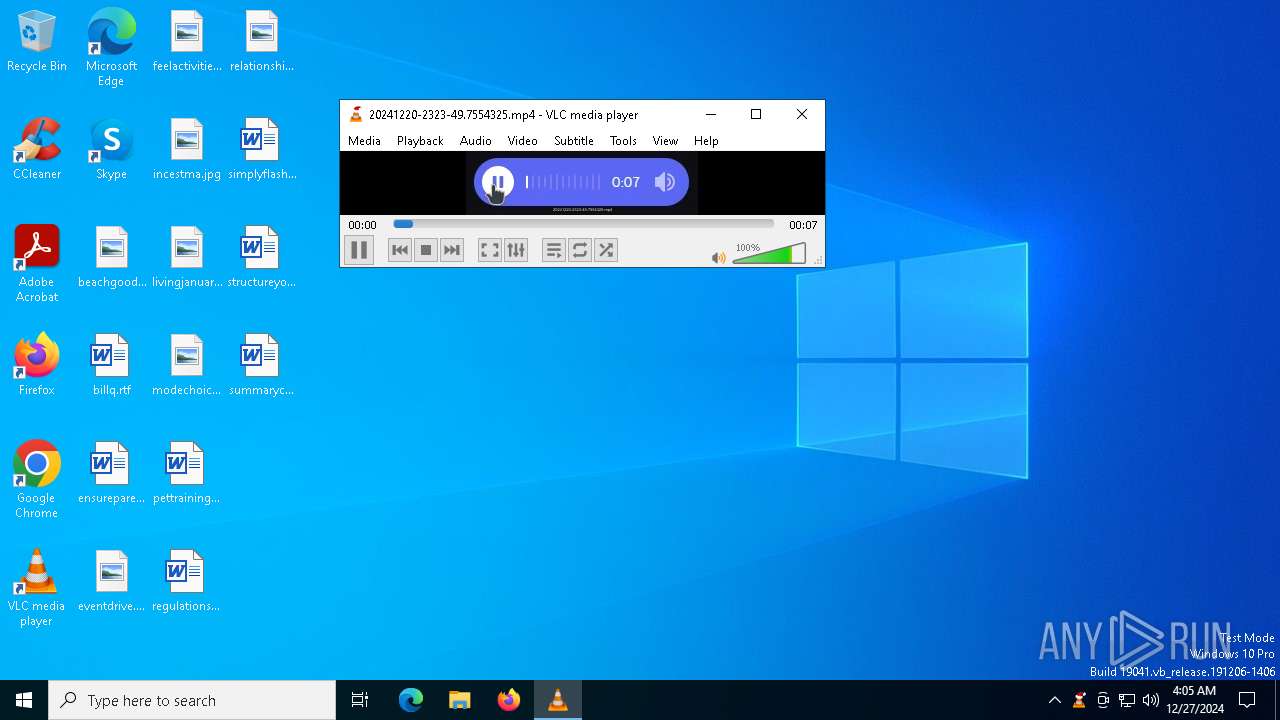Click the pause button inside the video
This screenshot has width=1280, height=720.
tap(497, 182)
